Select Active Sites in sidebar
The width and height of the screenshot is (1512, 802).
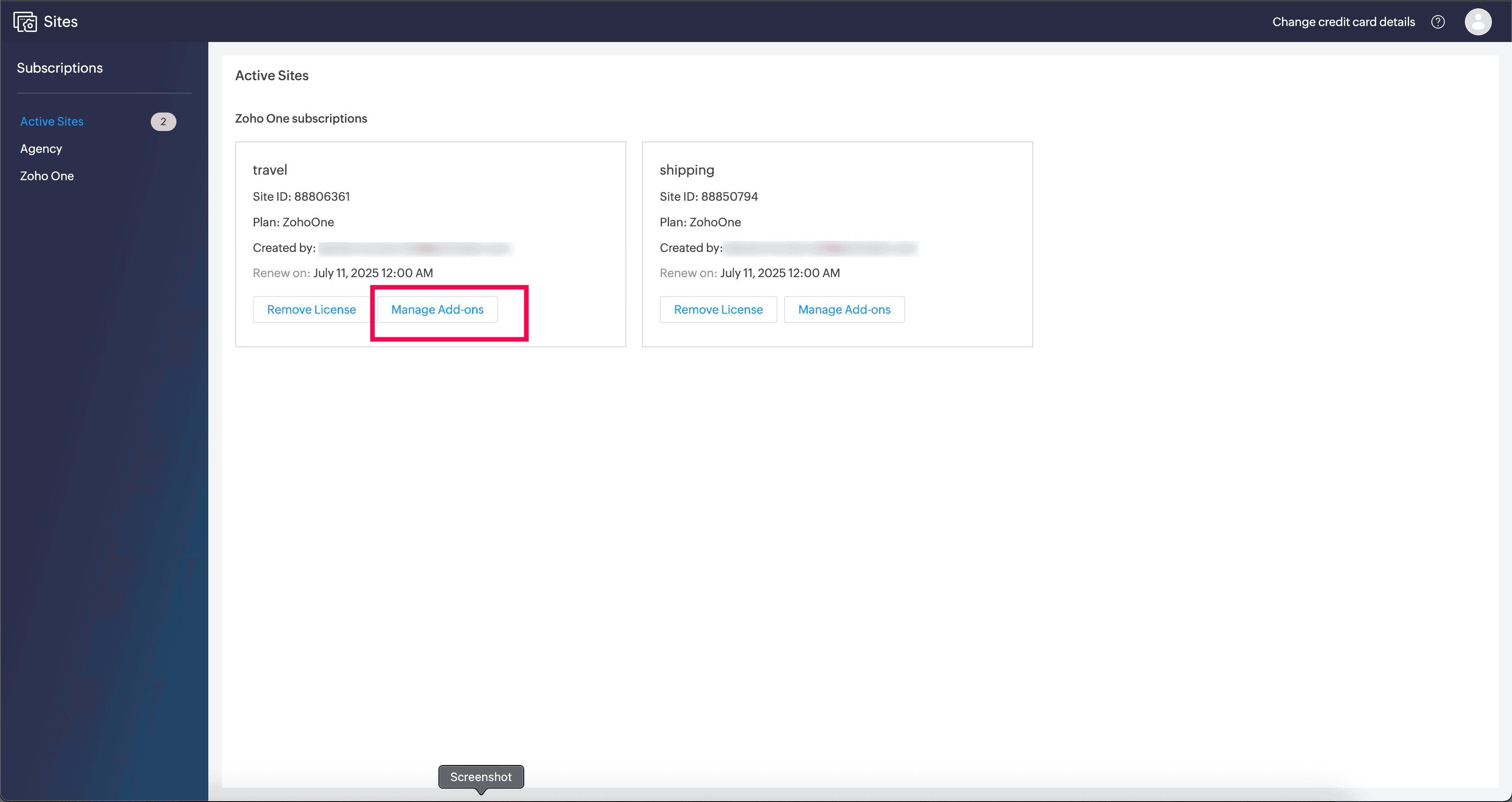coord(52,121)
